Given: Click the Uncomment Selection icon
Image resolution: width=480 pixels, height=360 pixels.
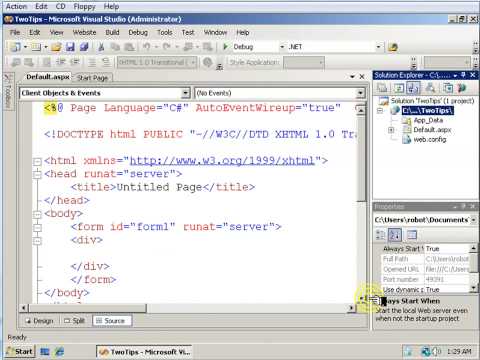Looking at the screenshot, I should pyautogui.click(x=106, y=62).
